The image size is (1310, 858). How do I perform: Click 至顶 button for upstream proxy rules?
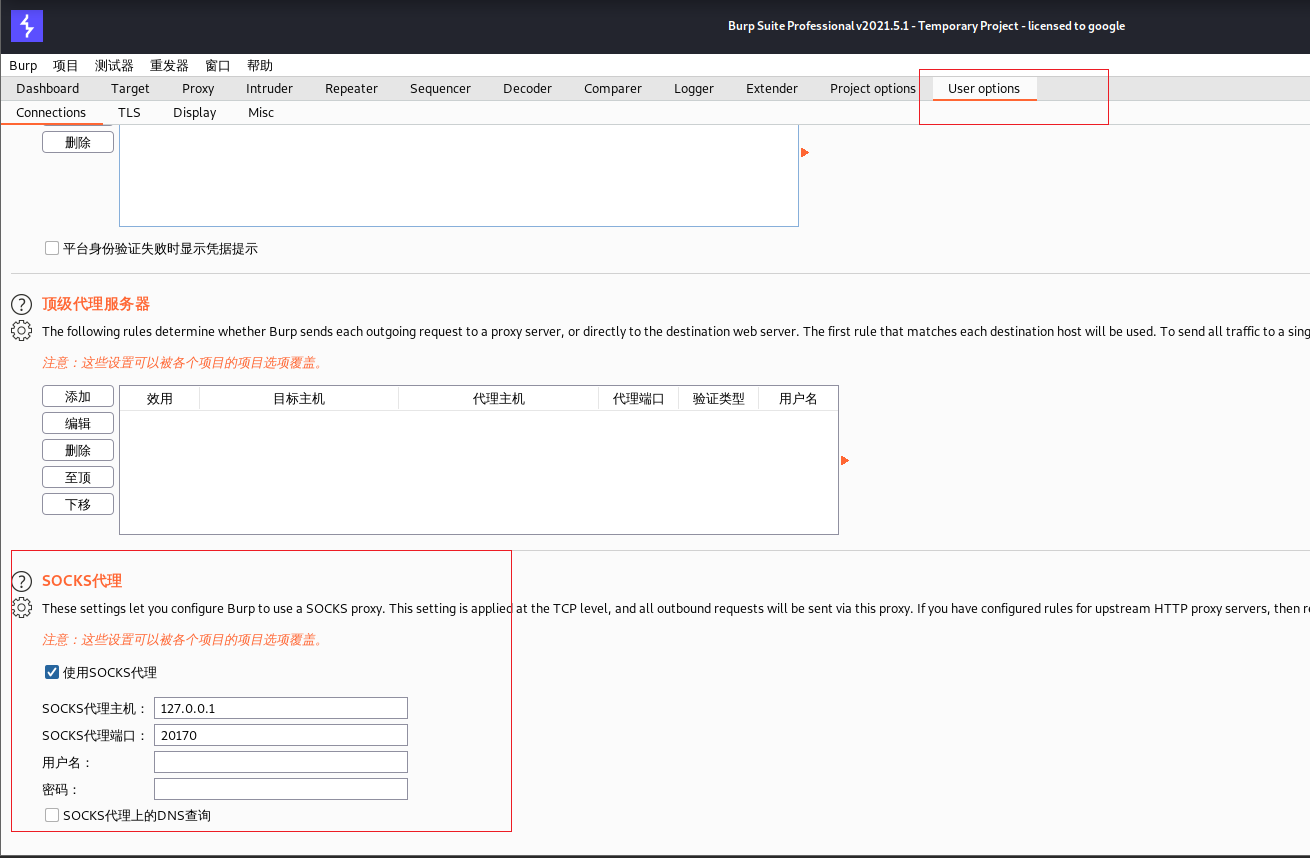pos(78,477)
